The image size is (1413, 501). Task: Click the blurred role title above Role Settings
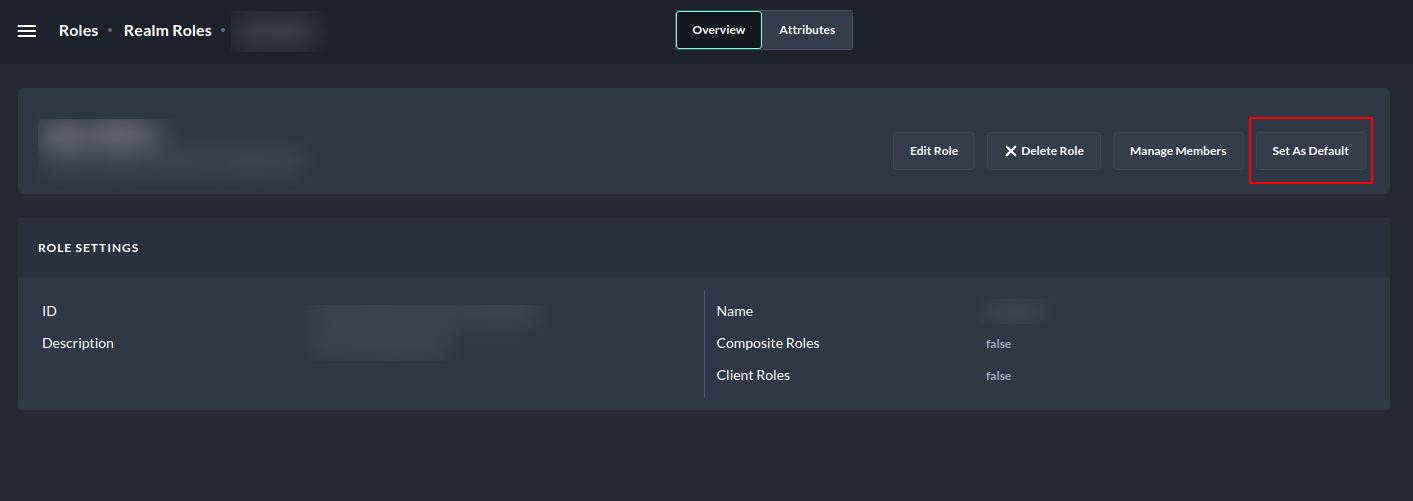click(100, 136)
